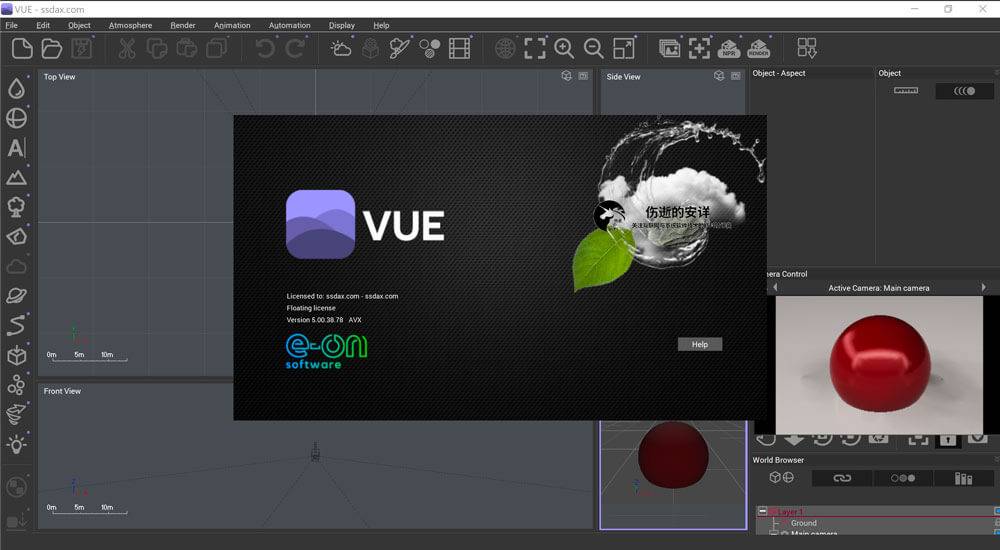Select the 3D text 'A' tool
This screenshot has height=550, width=1000.
coord(17,148)
